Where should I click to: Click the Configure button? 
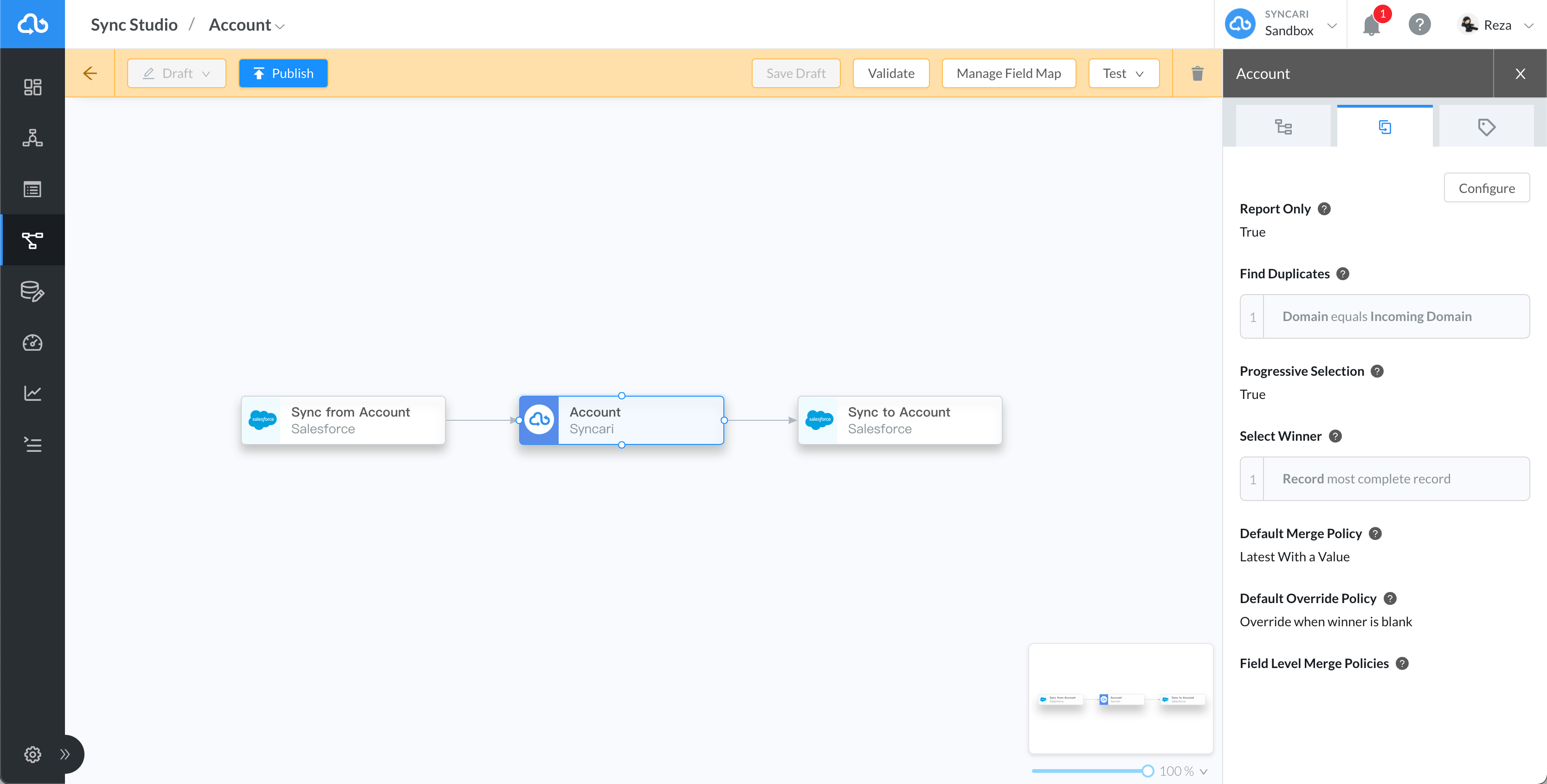click(1486, 188)
